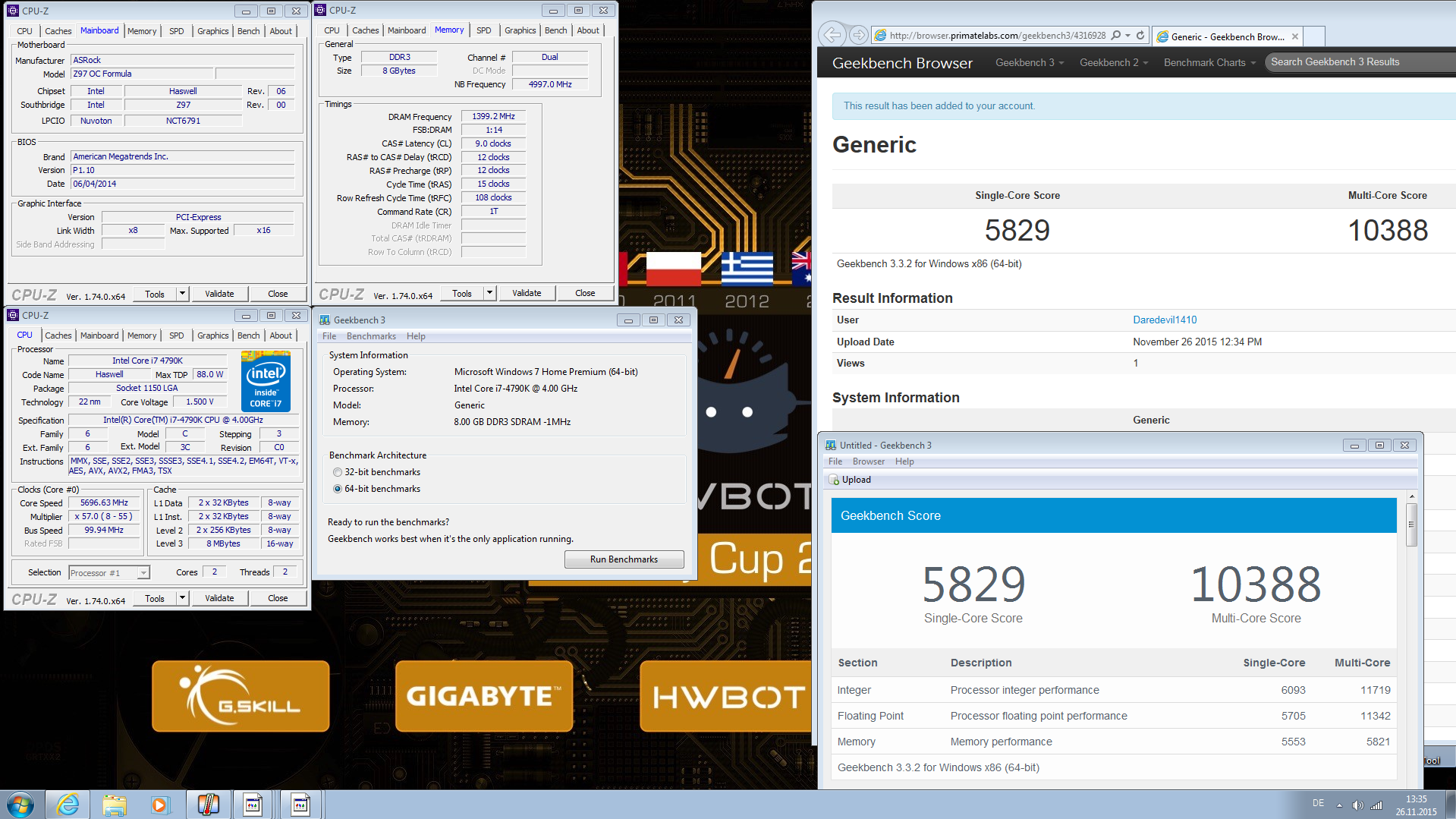Click Validate in CPU-Z Mainboard window
This screenshot has width=1456, height=819.
click(219, 294)
